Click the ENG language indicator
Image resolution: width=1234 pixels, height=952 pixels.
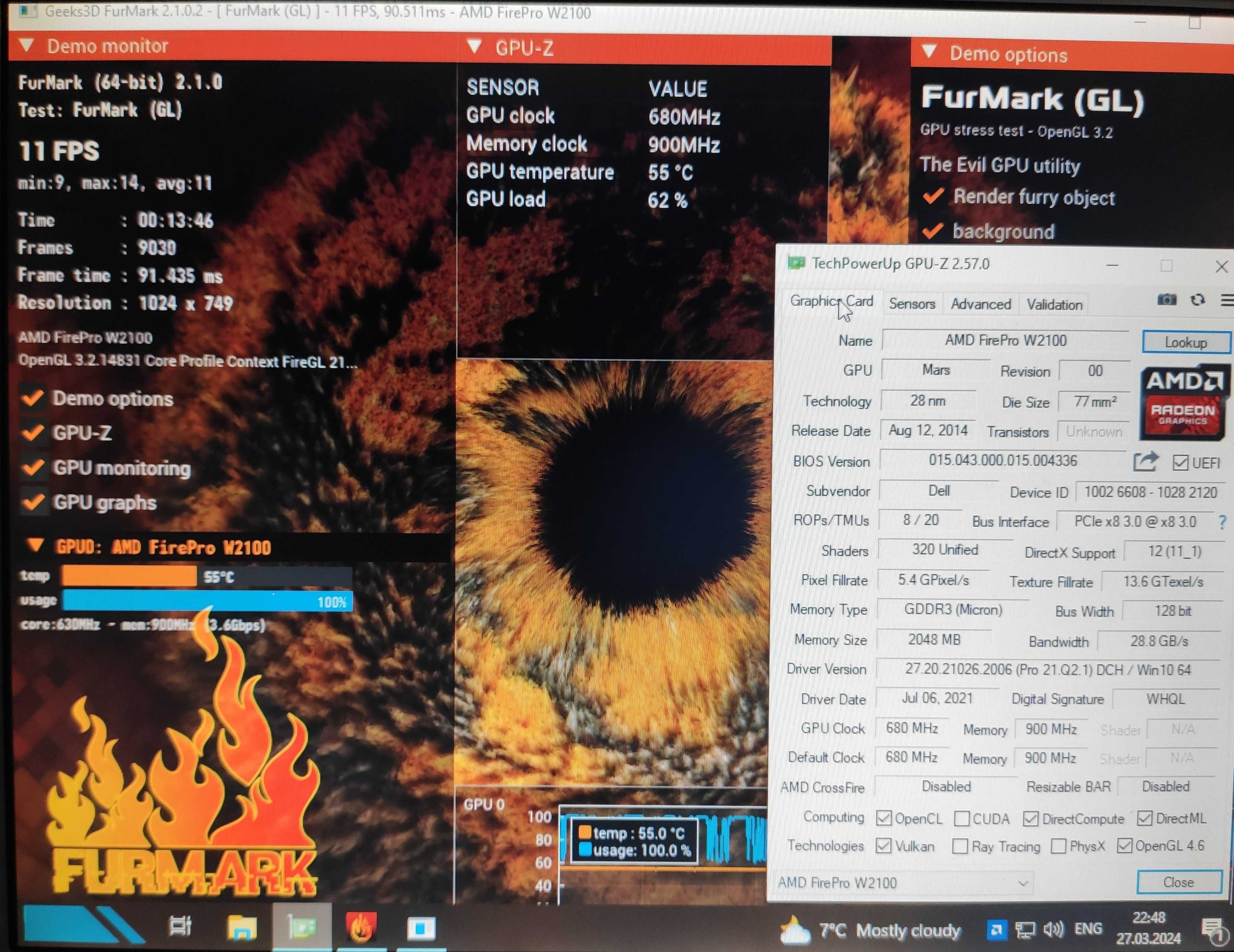[x=1088, y=929]
